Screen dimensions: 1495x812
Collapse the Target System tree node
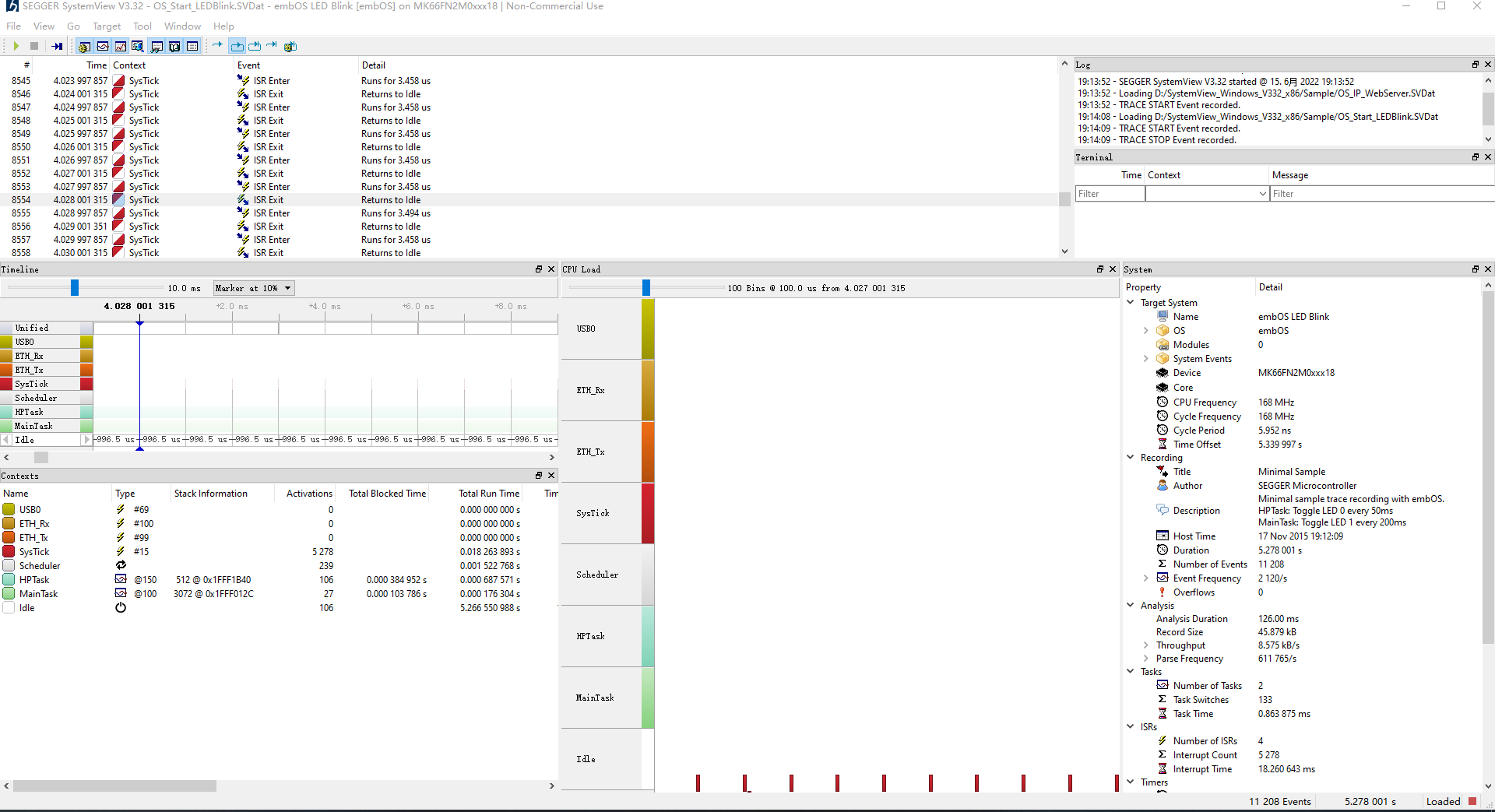(x=1131, y=302)
